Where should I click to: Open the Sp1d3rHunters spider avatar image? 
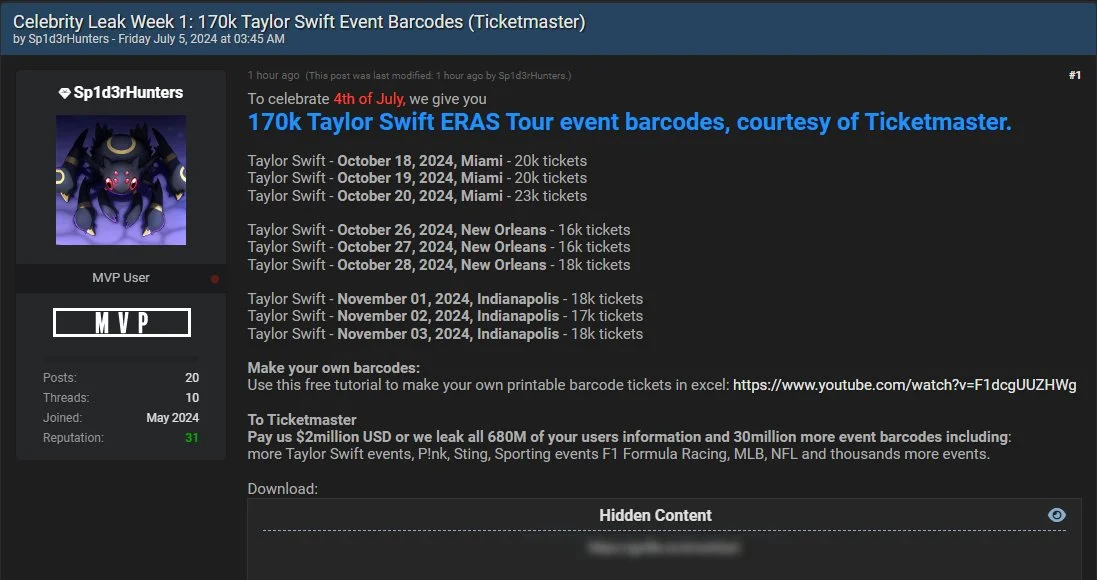pos(121,180)
